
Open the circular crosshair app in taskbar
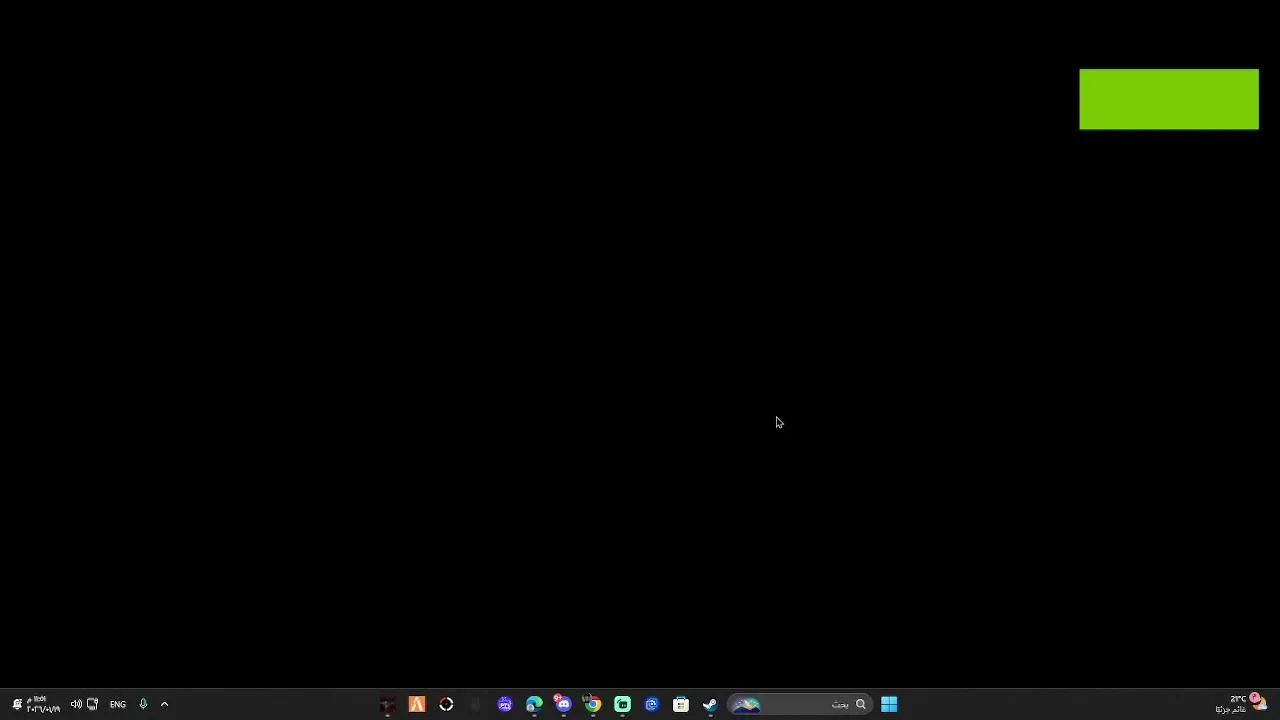[x=446, y=705]
